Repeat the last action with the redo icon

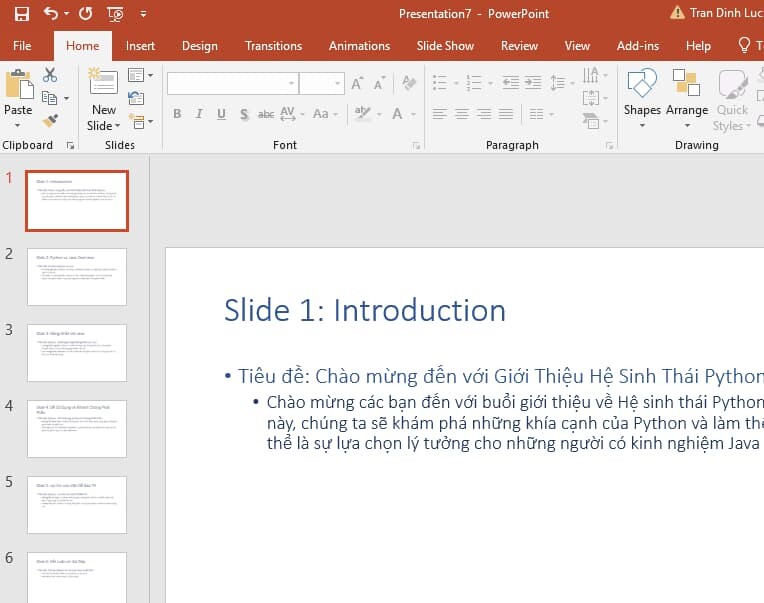86,14
